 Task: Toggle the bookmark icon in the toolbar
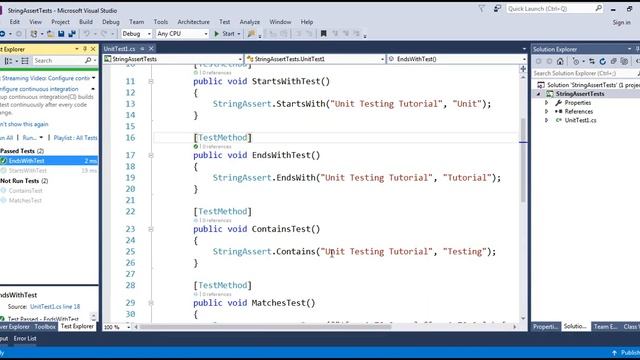[323, 34]
